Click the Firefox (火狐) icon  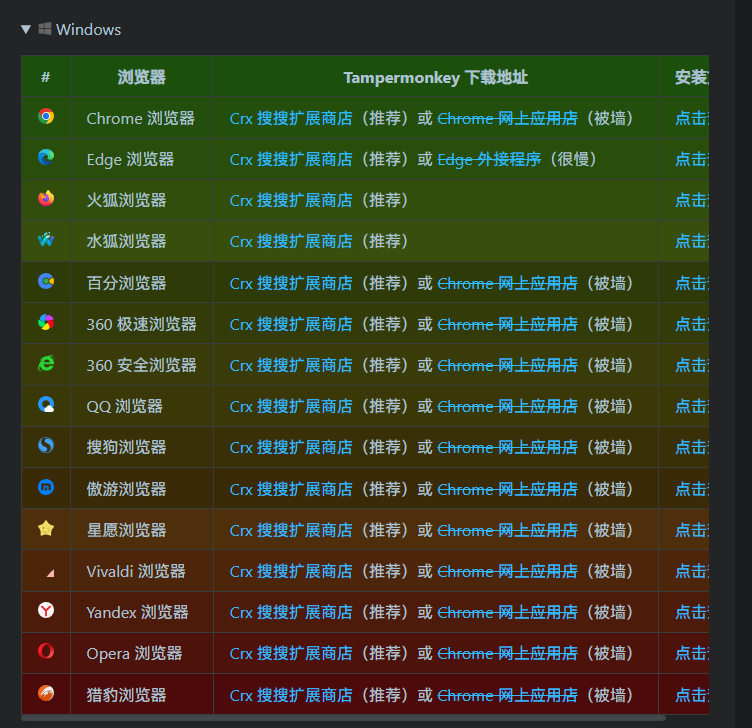[46, 198]
